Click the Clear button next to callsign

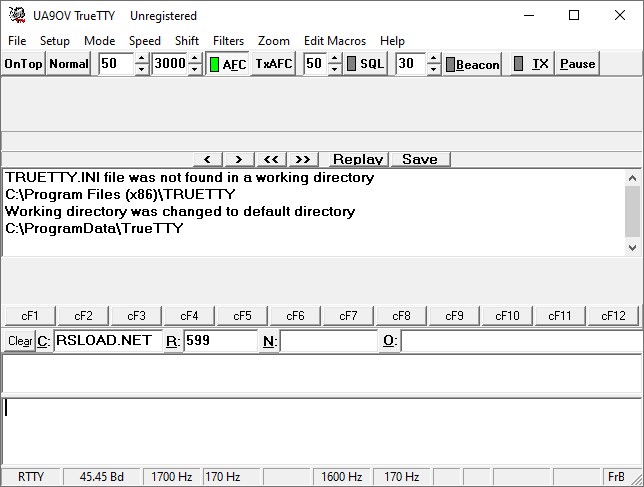[x=20, y=341]
